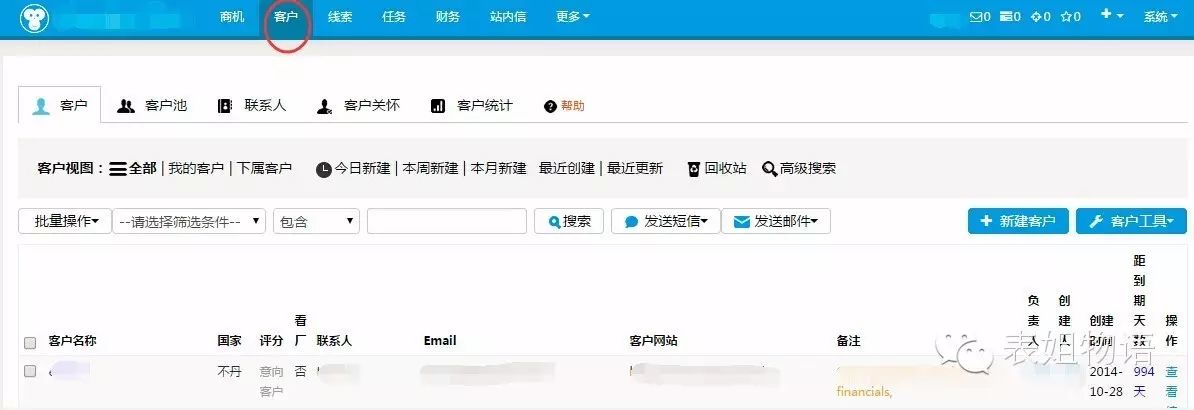The width and height of the screenshot is (1194, 410).
Task: Show 最近创建 customers
Action: pyautogui.click(x=567, y=168)
